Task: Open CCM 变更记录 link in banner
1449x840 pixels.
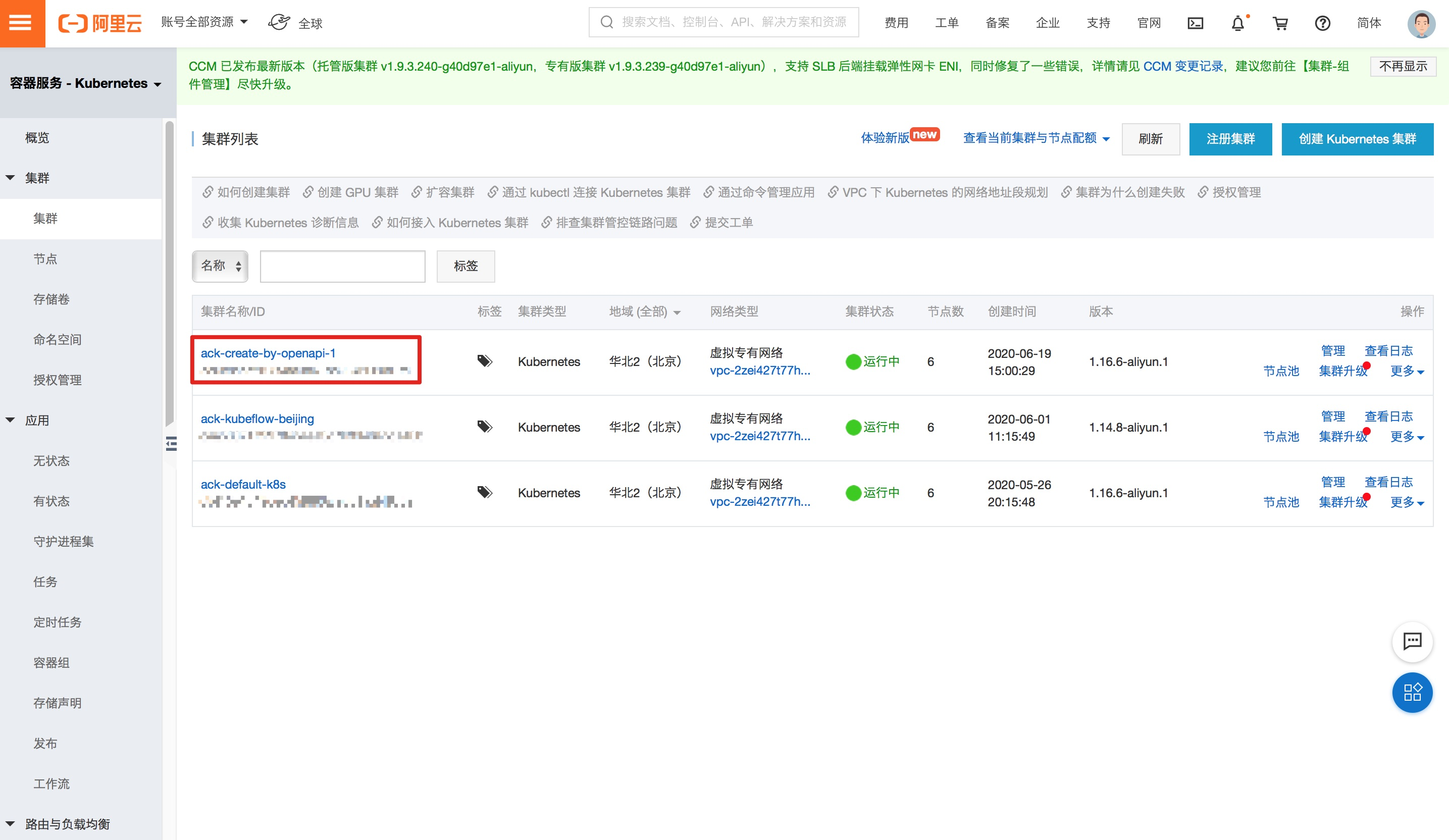Action: pos(1183,66)
